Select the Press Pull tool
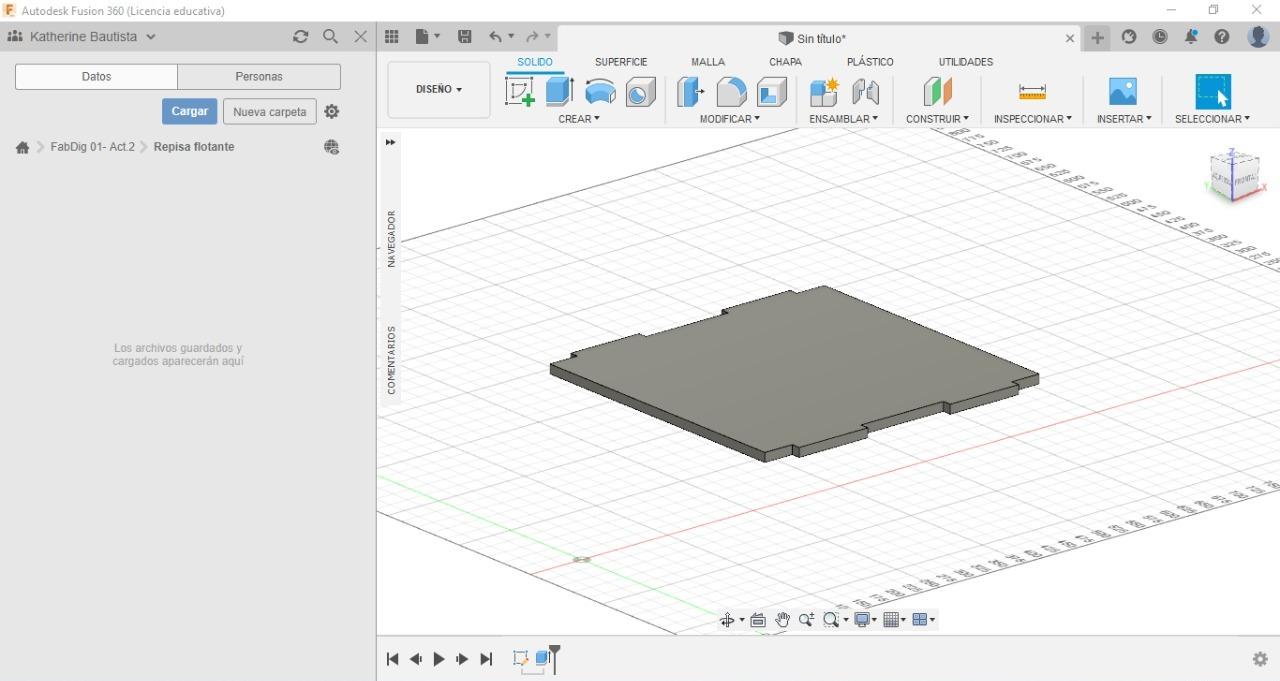The height and width of the screenshot is (681, 1280). pyautogui.click(x=690, y=92)
